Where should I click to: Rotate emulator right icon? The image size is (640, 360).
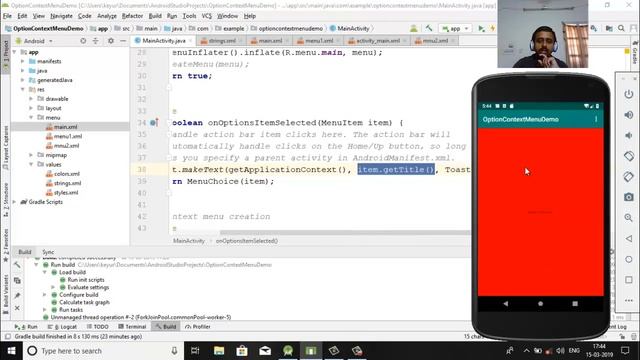tap(629, 176)
